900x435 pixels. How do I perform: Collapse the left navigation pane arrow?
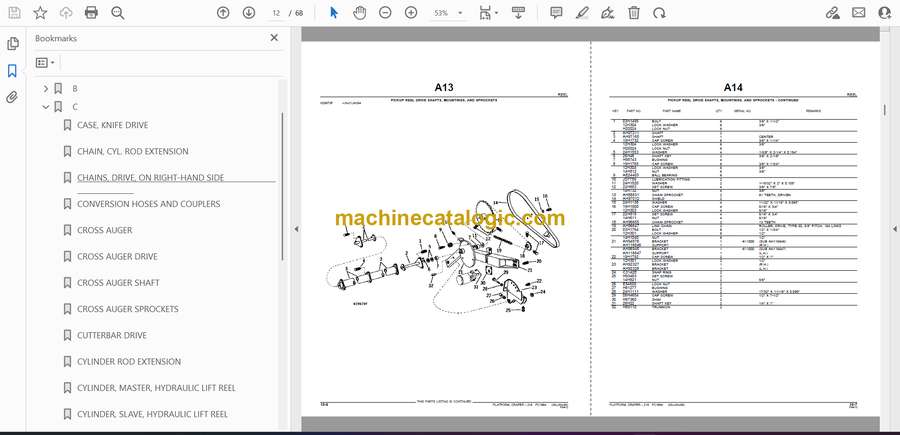[296, 229]
